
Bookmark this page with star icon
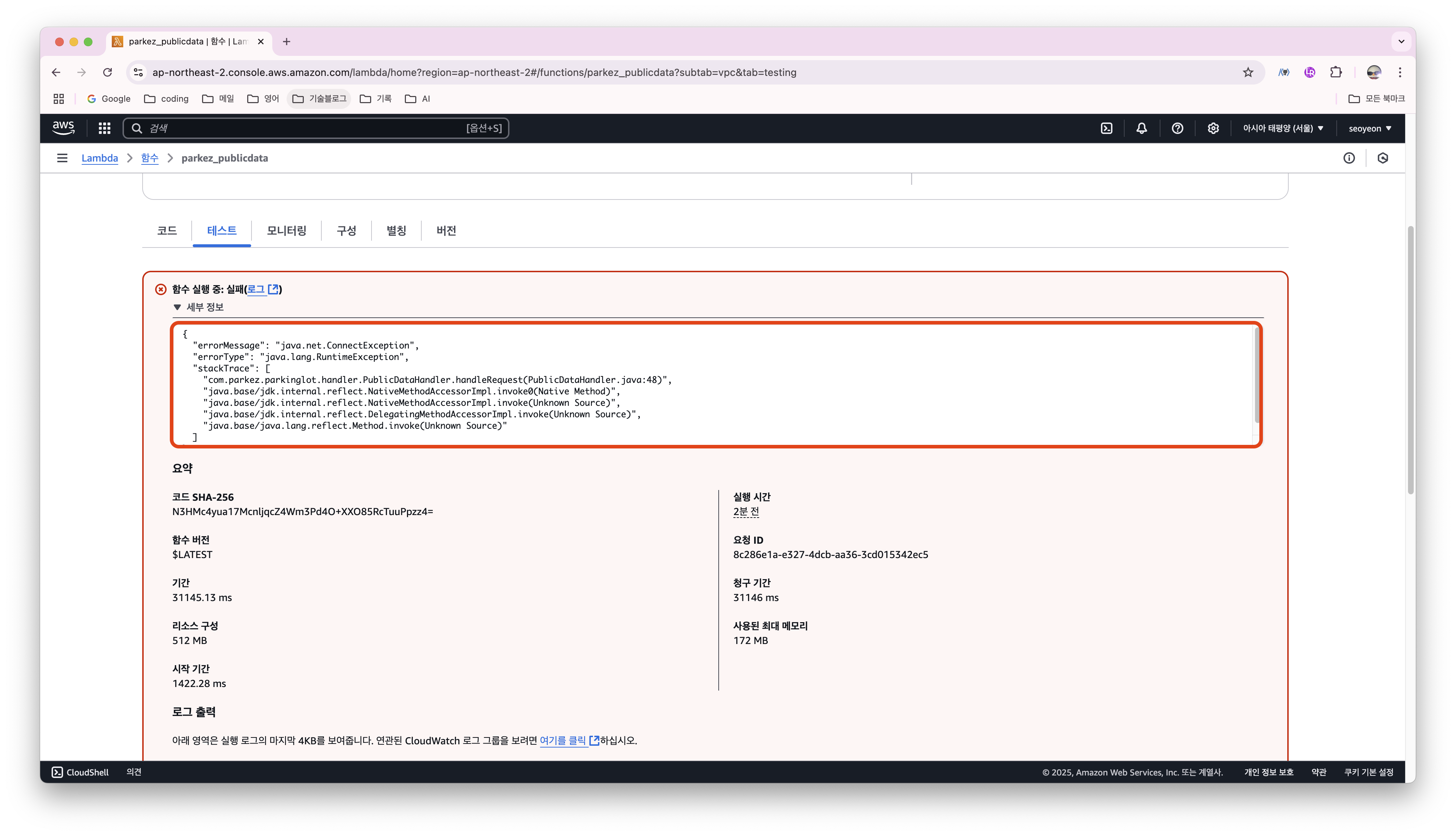(1247, 72)
